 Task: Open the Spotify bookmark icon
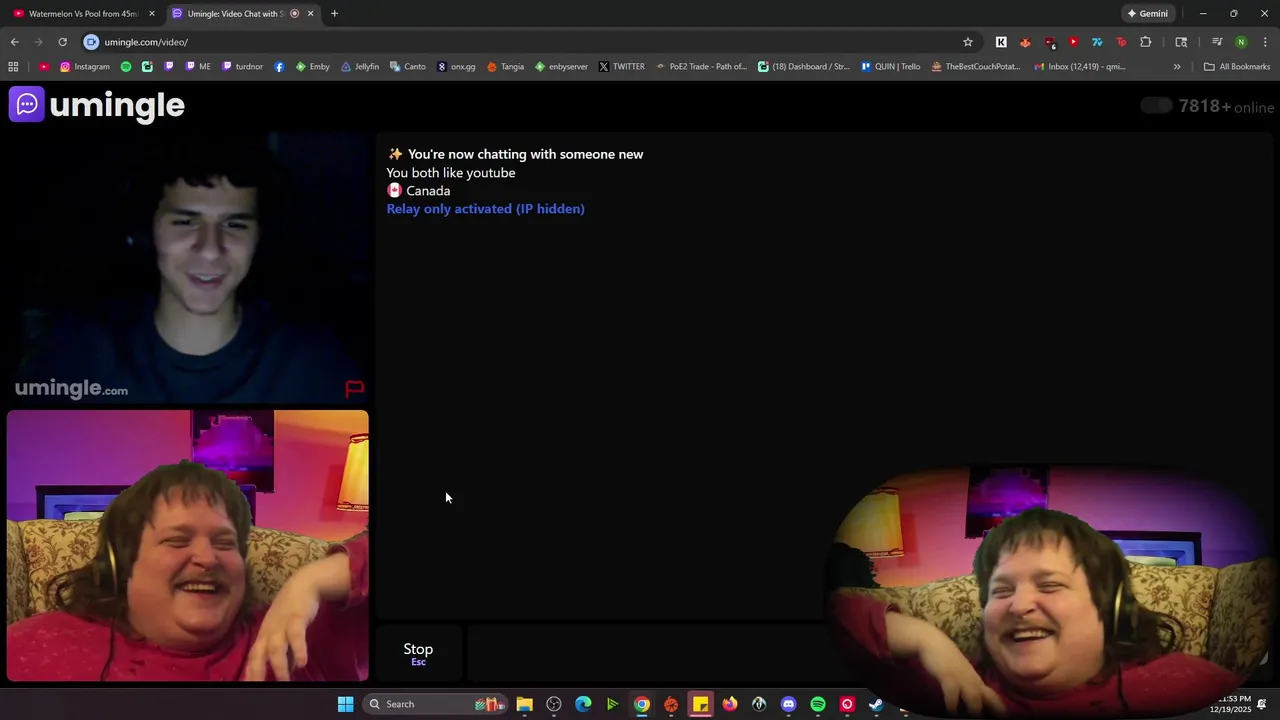(x=126, y=67)
